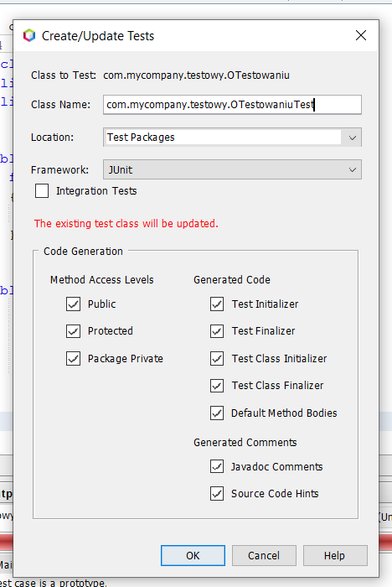Screen dimensions: 392x587
Task: Uncheck the Protected access level checkbox
Action: 73,331
